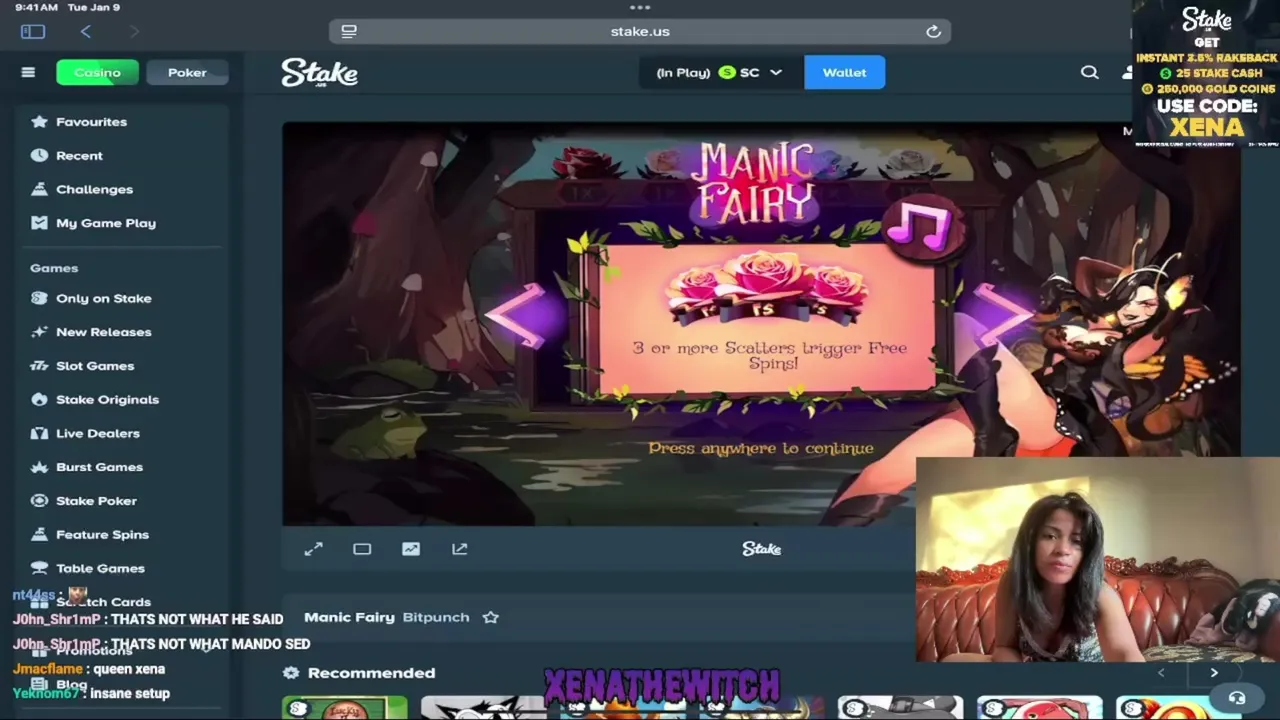1280x720 pixels.
Task: Click the Recent clock icon in sidebar
Action: coord(39,155)
